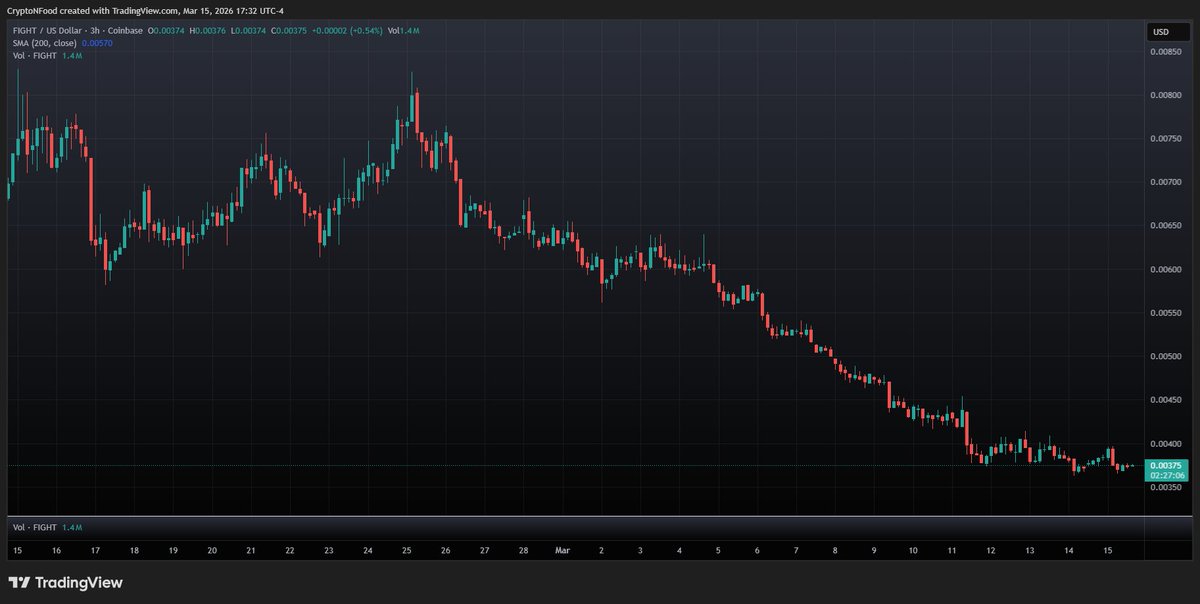Select the SMA (200, close) indicator legend

[44, 43]
